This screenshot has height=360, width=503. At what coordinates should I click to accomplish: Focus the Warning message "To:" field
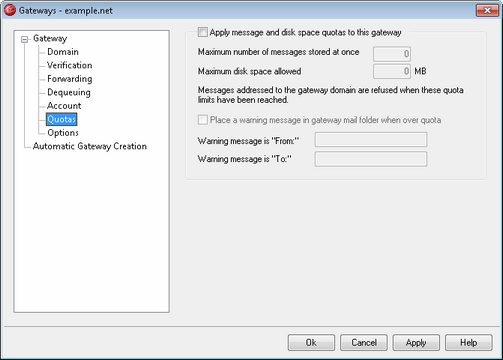(x=371, y=159)
